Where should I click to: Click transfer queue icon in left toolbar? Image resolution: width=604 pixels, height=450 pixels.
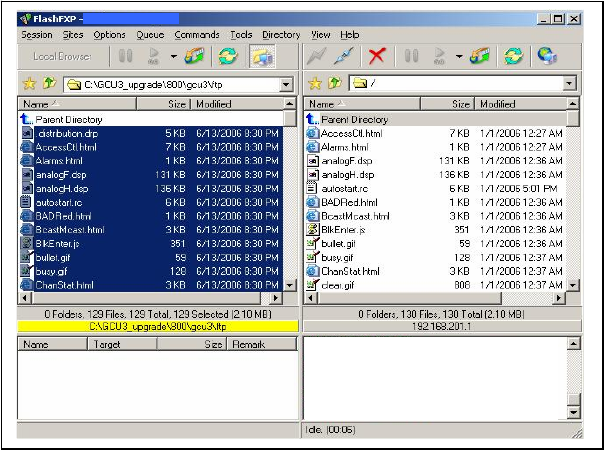point(194,56)
